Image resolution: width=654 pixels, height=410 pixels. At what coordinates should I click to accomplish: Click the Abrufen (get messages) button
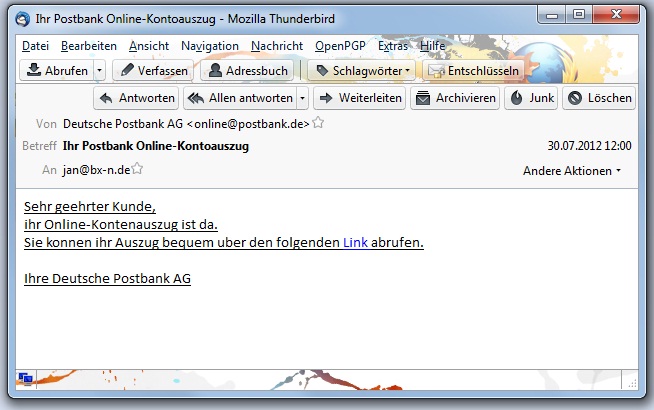57,71
